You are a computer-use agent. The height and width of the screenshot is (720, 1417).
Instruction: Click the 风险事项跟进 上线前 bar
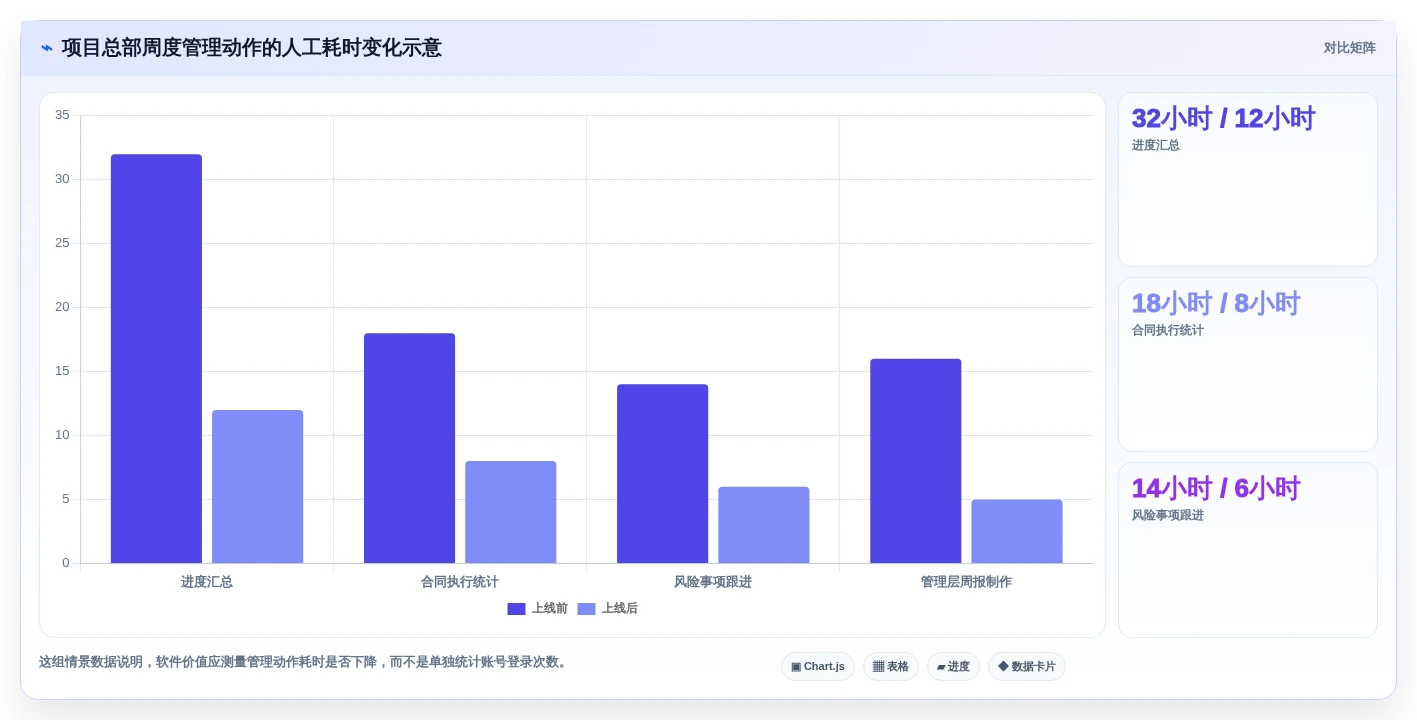[662, 474]
